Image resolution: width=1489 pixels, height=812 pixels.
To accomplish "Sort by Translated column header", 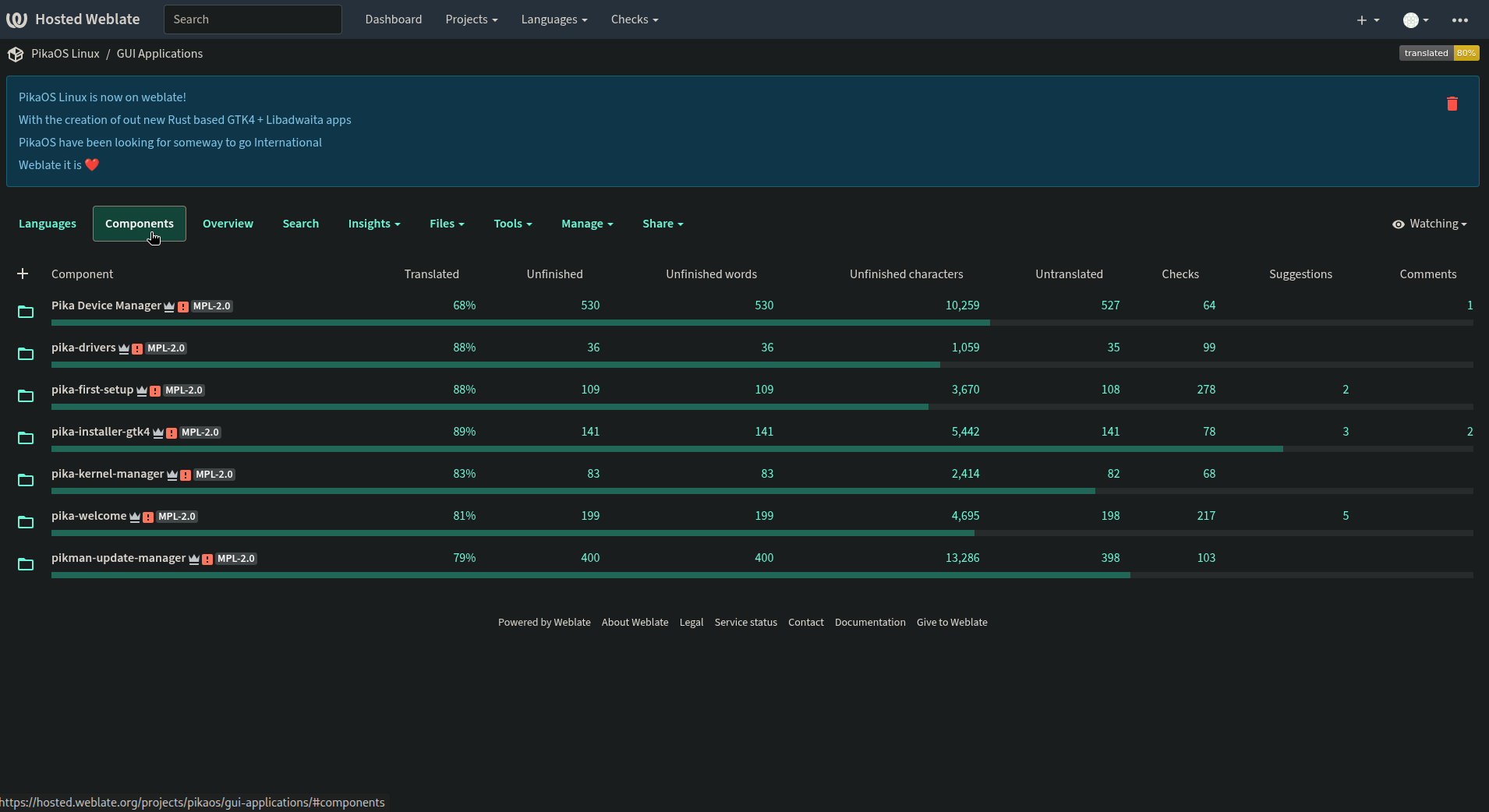I will [x=431, y=274].
